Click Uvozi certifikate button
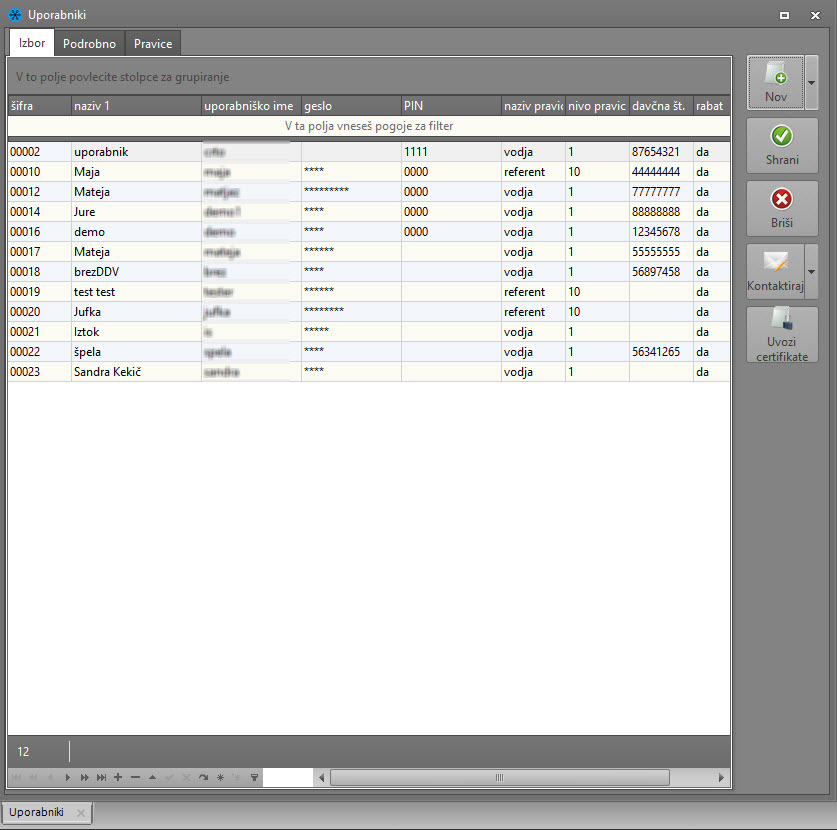Viewport: 837px width, 830px height. point(782,335)
